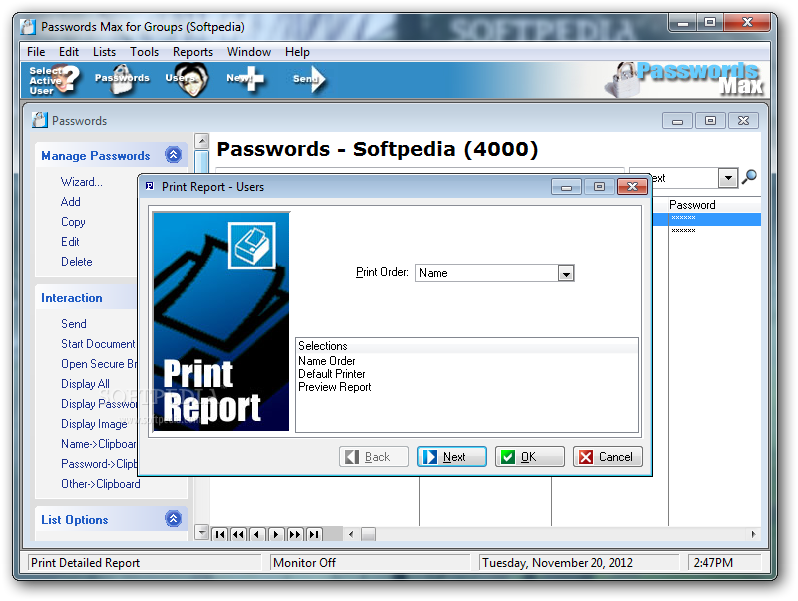Go to previous record arrow
This screenshot has height=601, width=798.
click(x=256, y=534)
